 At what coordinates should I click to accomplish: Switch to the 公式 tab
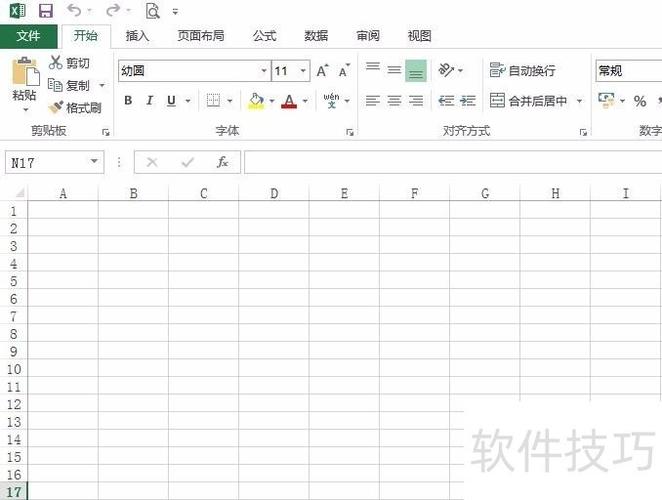(x=264, y=36)
